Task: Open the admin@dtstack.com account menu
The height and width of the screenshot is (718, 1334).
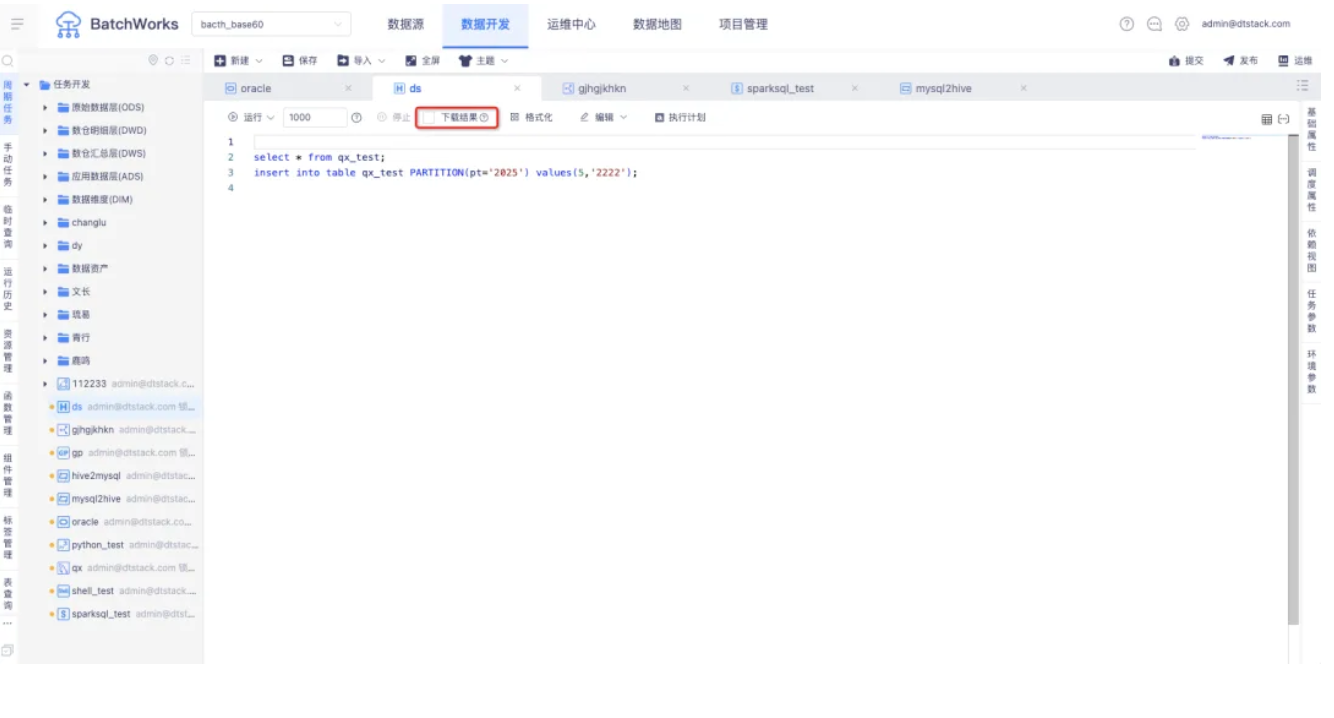Action: click(x=1246, y=24)
